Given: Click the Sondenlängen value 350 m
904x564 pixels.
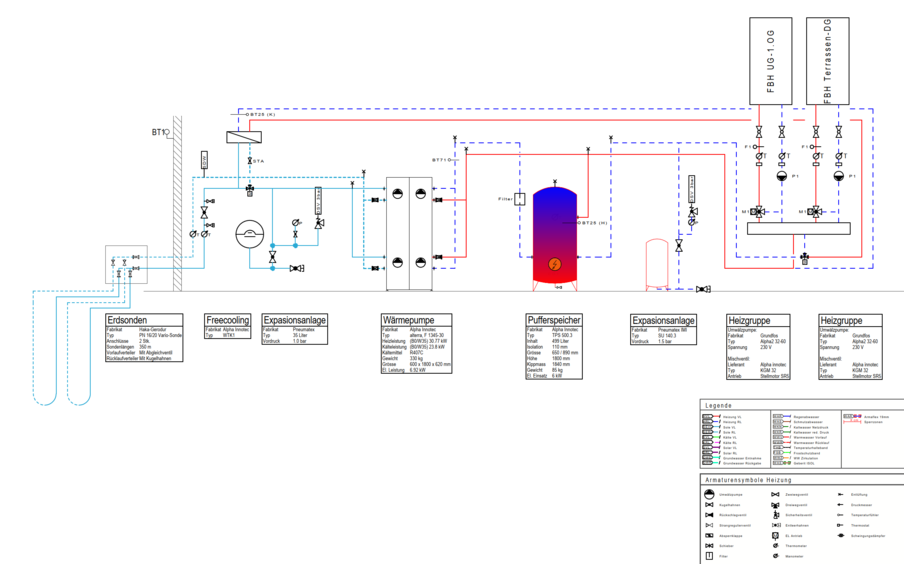Looking at the screenshot, I should [145, 347].
